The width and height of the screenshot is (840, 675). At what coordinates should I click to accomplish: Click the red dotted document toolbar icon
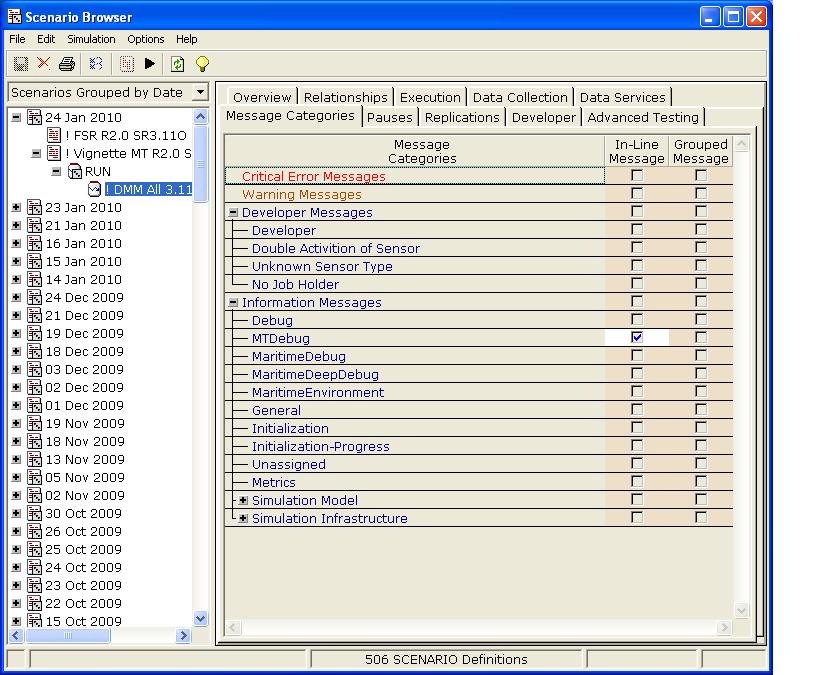pyautogui.click(x=127, y=64)
